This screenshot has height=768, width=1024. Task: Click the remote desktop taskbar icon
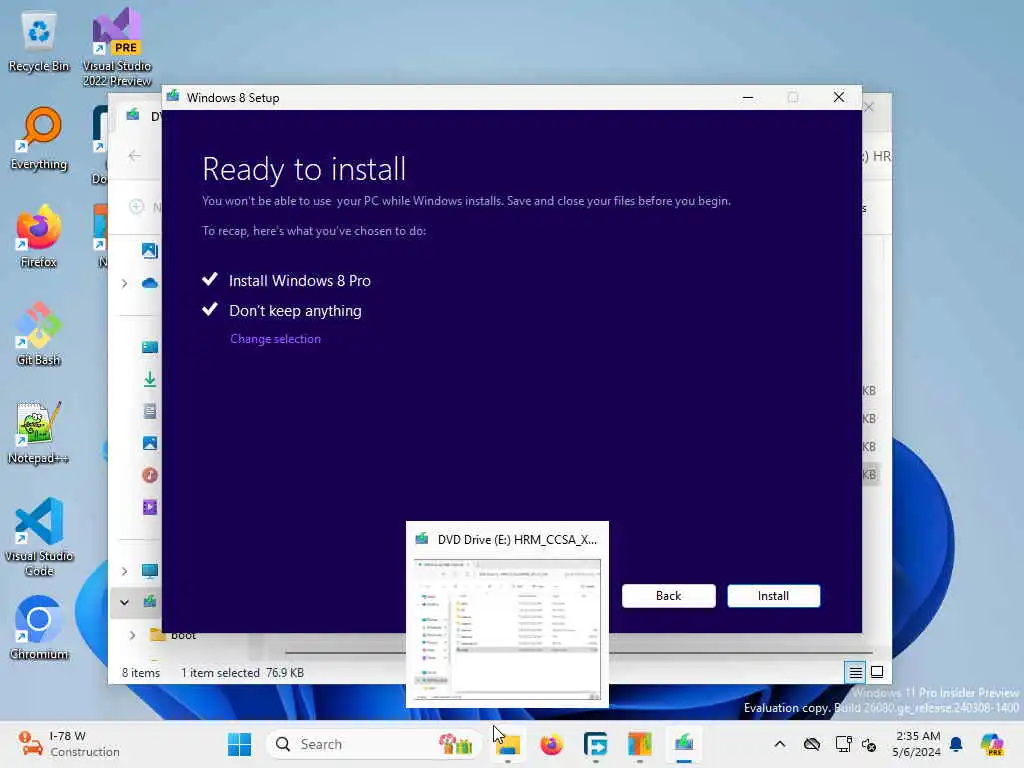pyautogui.click(x=595, y=744)
